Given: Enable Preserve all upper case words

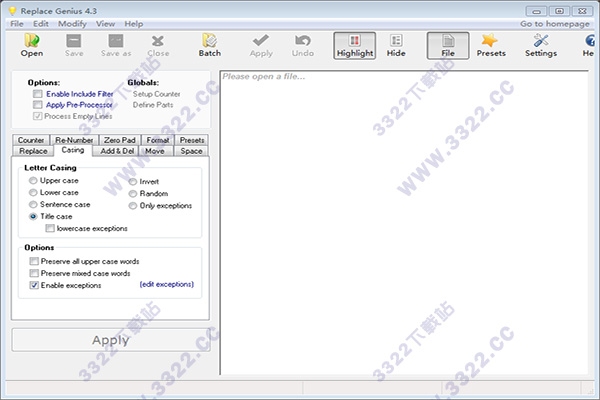Looking at the screenshot, I should click(x=34, y=261).
